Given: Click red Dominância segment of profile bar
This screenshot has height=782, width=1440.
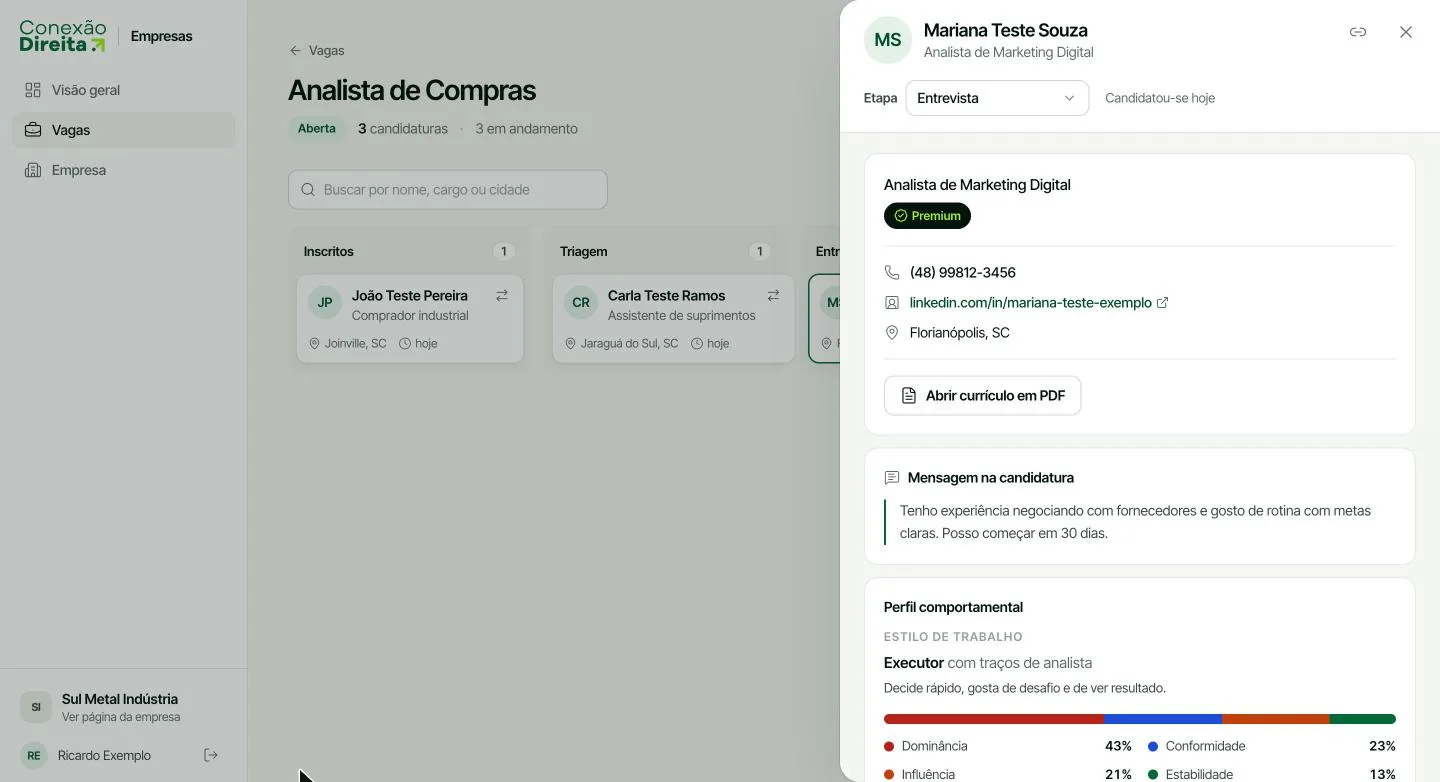Looking at the screenshot, I should 994,719.
